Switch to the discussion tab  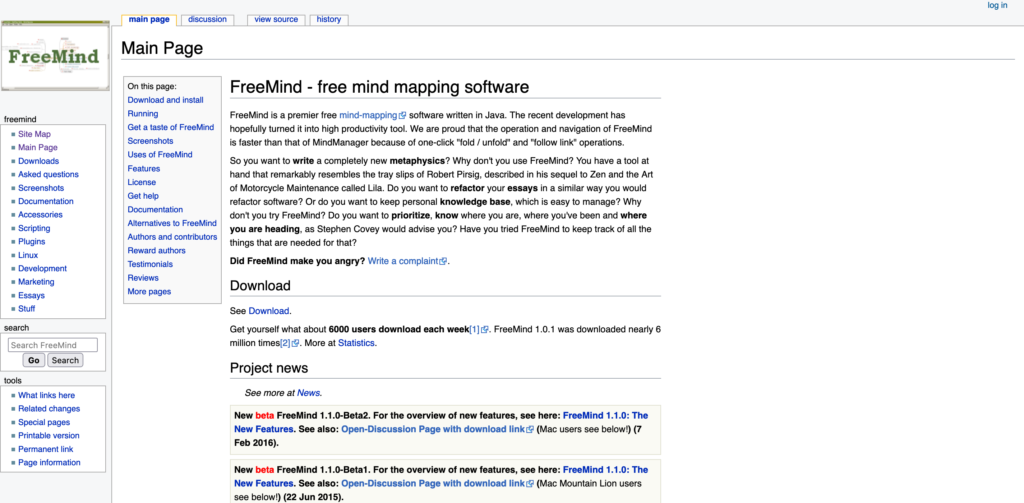[x=207, y=20]
